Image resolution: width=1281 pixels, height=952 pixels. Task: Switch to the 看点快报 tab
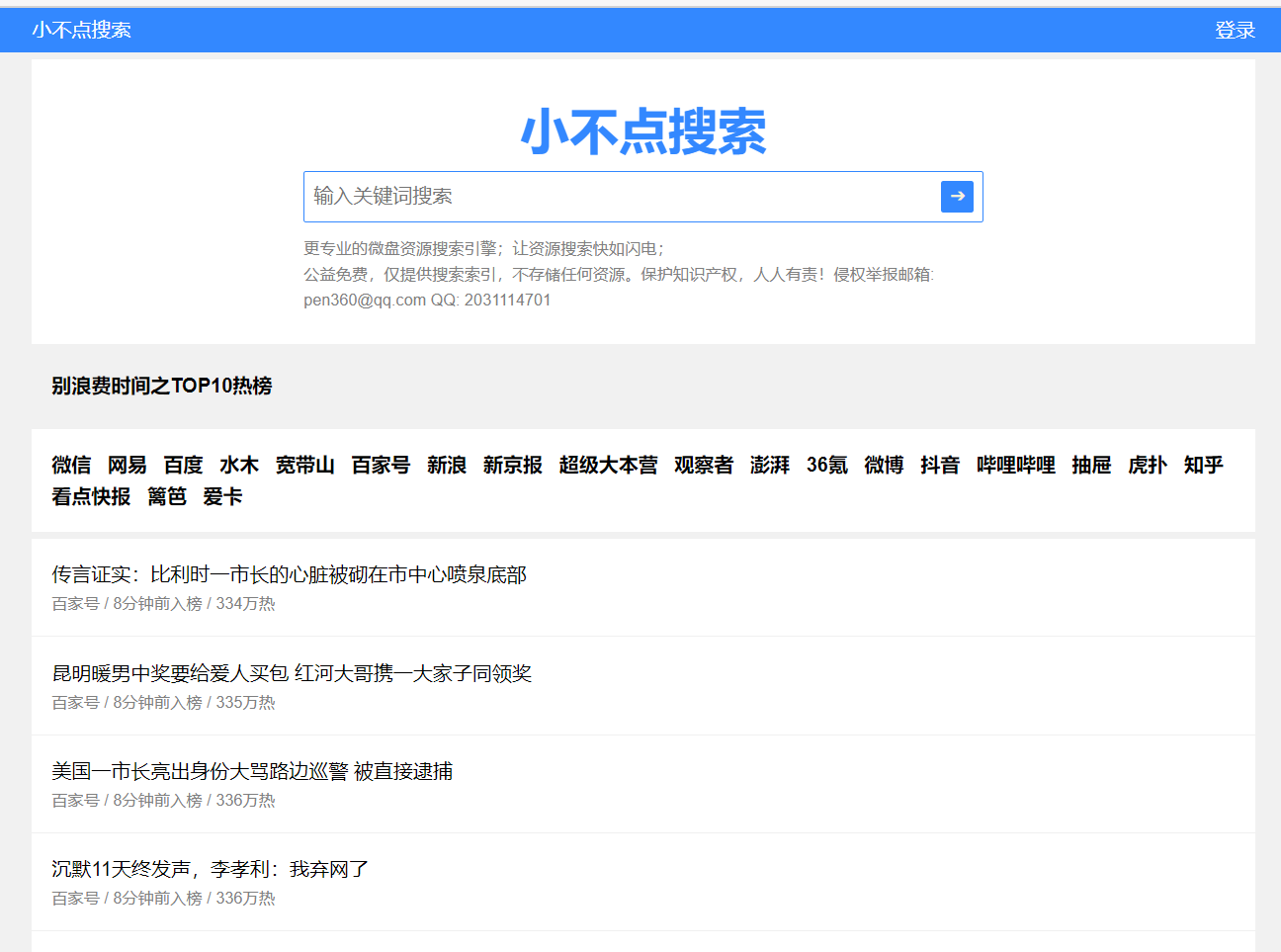tap(91, 496)
